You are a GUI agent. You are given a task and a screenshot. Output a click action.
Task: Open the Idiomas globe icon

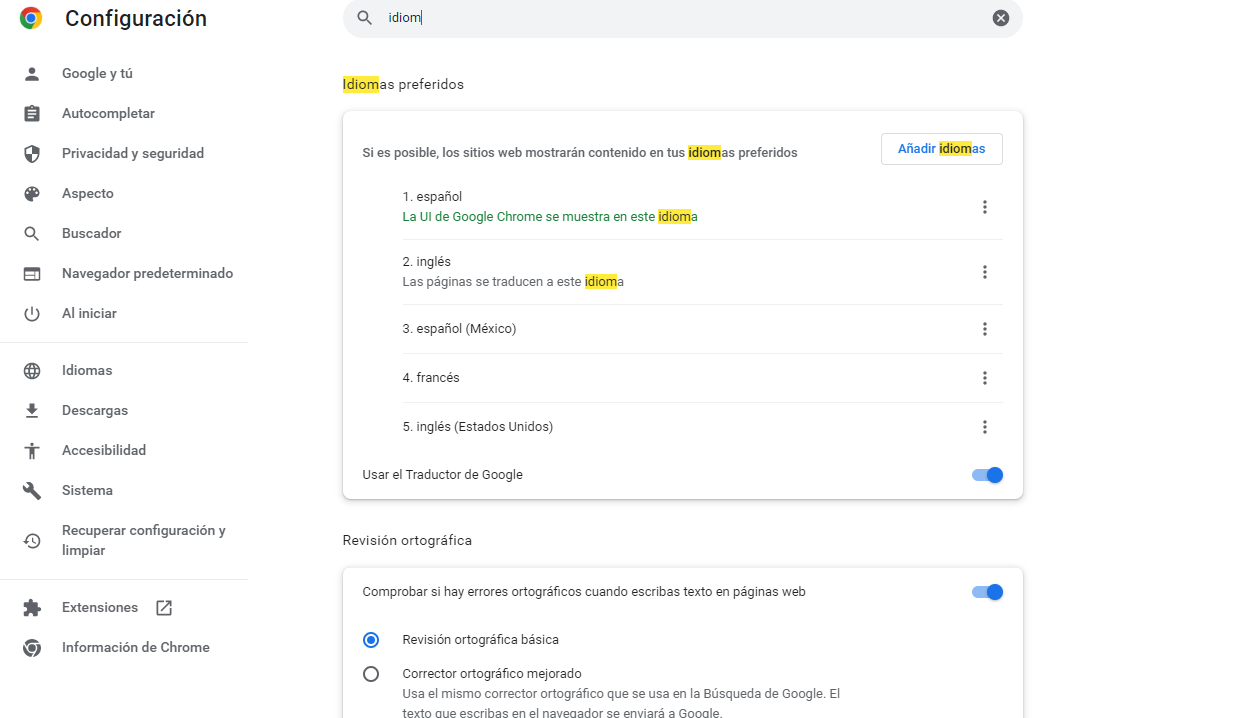[x=32, y=370]
